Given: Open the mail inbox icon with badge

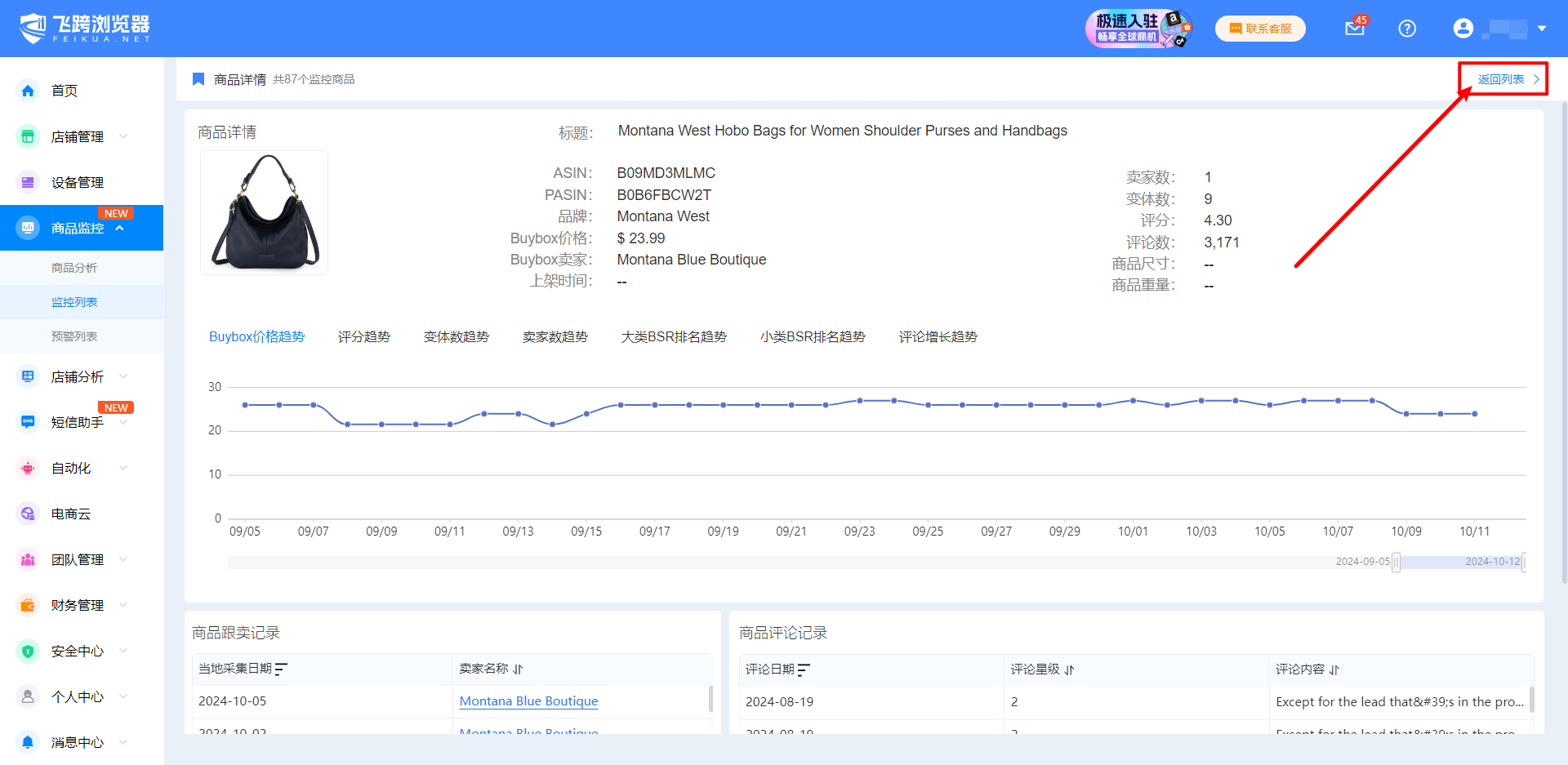Looking at the screenshot, I should [x=1354, y=29].
